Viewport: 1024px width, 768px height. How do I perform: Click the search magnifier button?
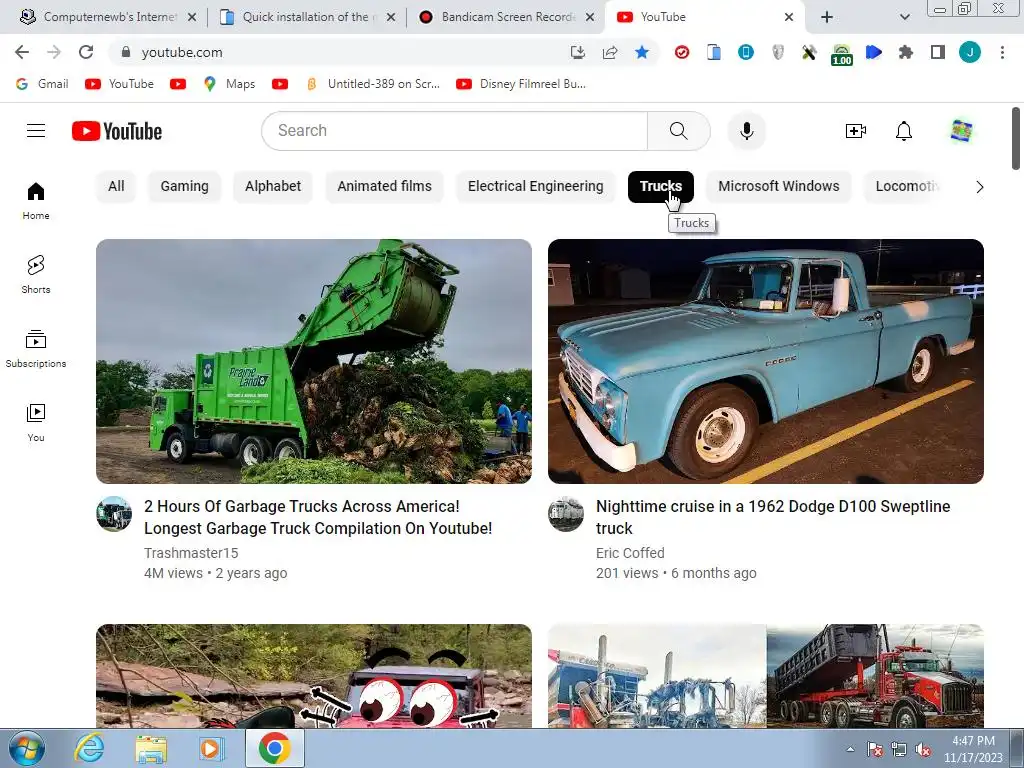(x=679, y=131)
